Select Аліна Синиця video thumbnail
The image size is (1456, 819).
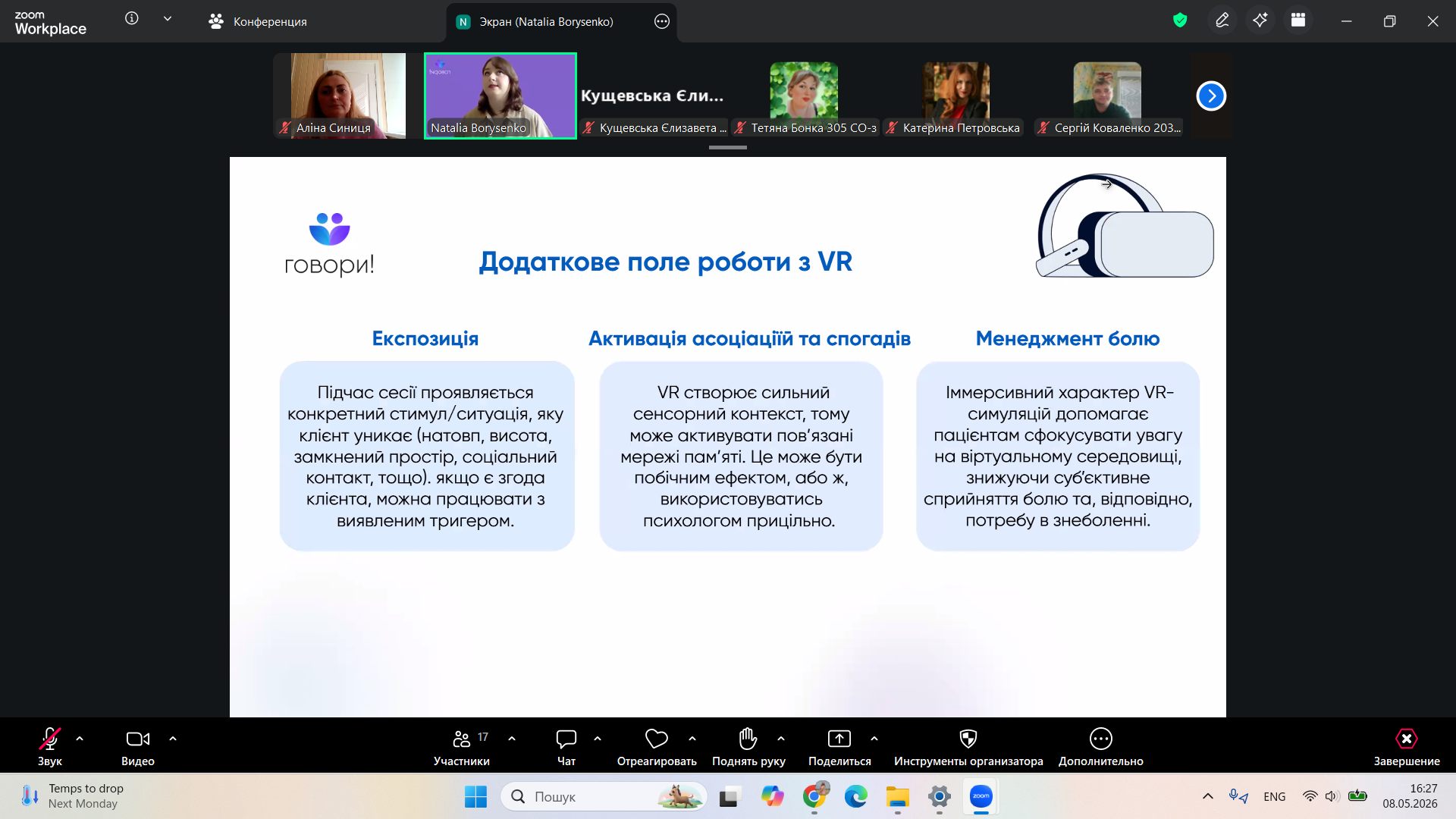(340, 96)
